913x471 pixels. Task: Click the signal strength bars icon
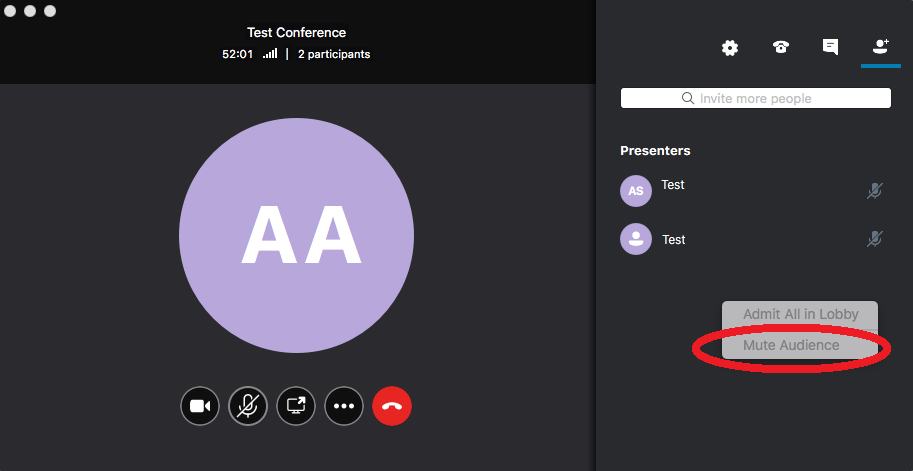click(270, 54)
